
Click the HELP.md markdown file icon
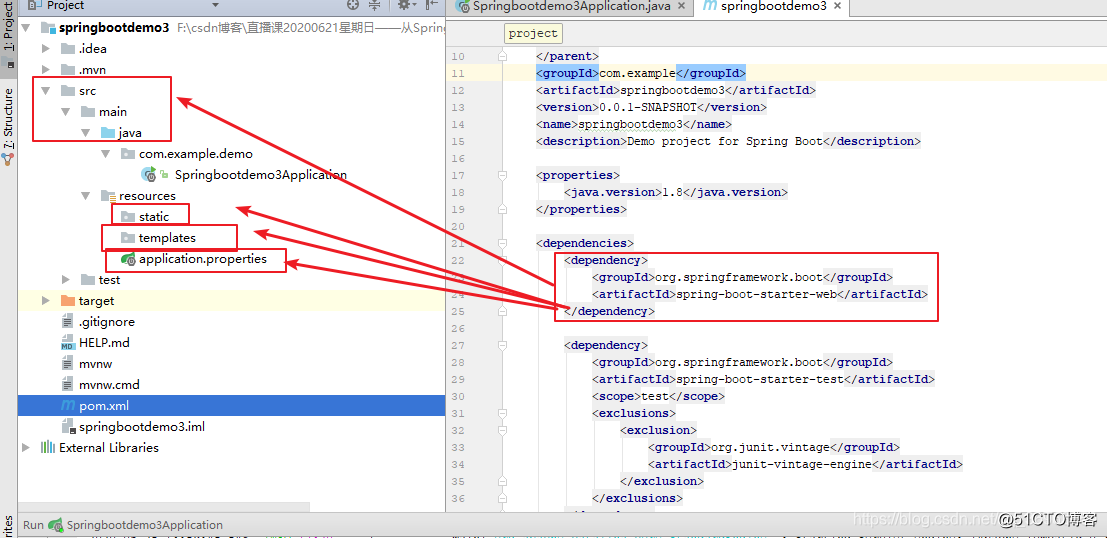(68, 343)
